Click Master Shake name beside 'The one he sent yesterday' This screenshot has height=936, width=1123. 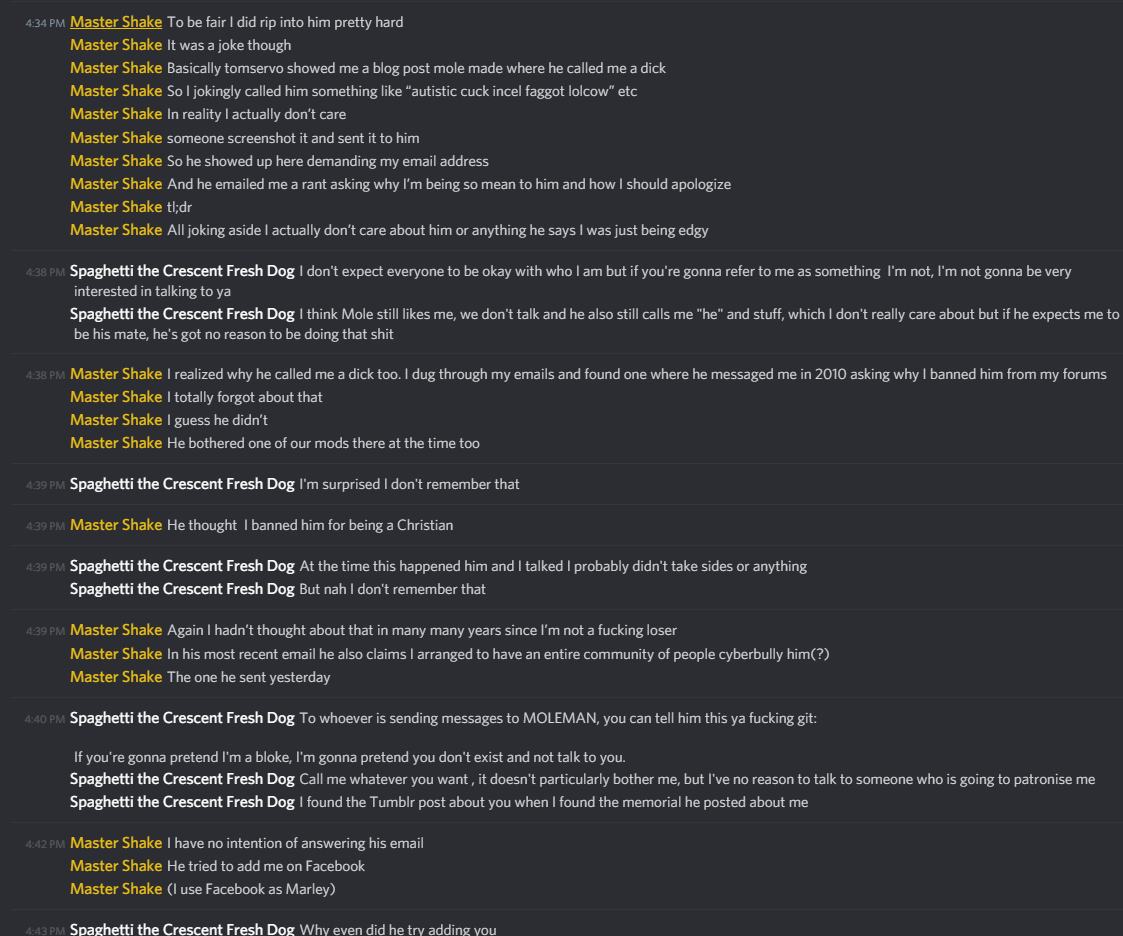point(116,677)
